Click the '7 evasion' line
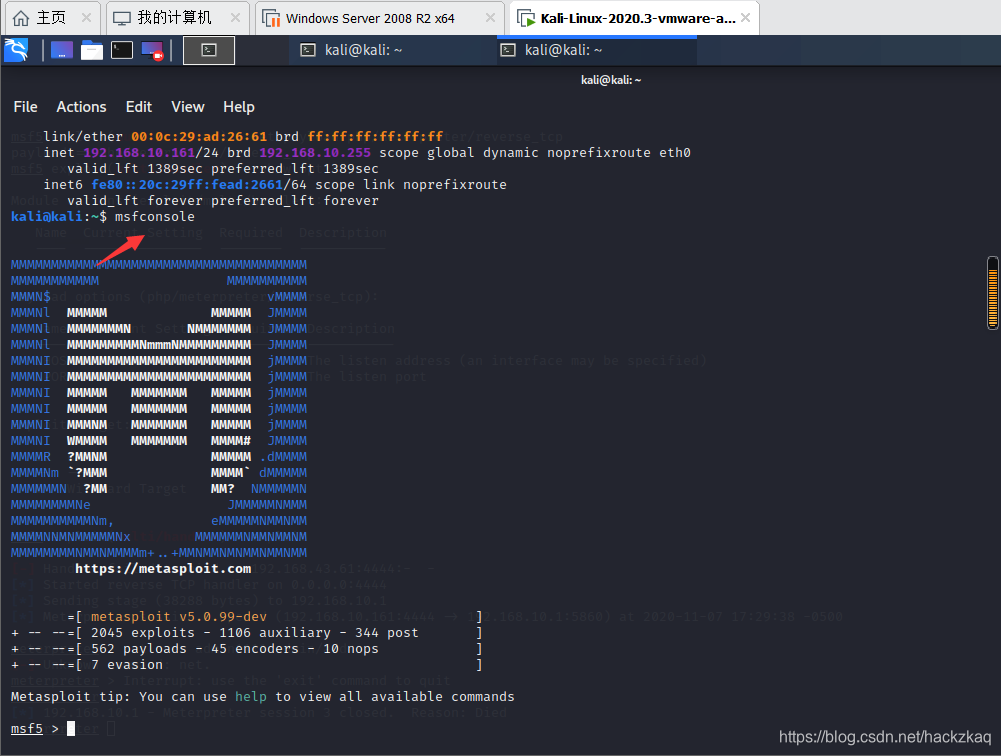Image resolution: width=1001 pixels, height=756 pixels. pos(246,665)
